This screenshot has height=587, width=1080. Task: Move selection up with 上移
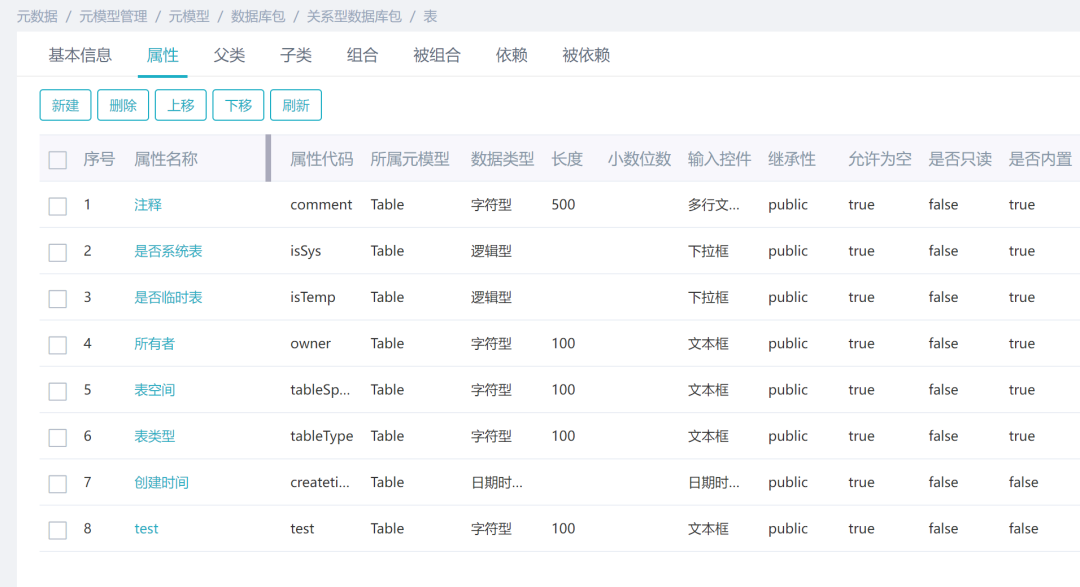180,105
